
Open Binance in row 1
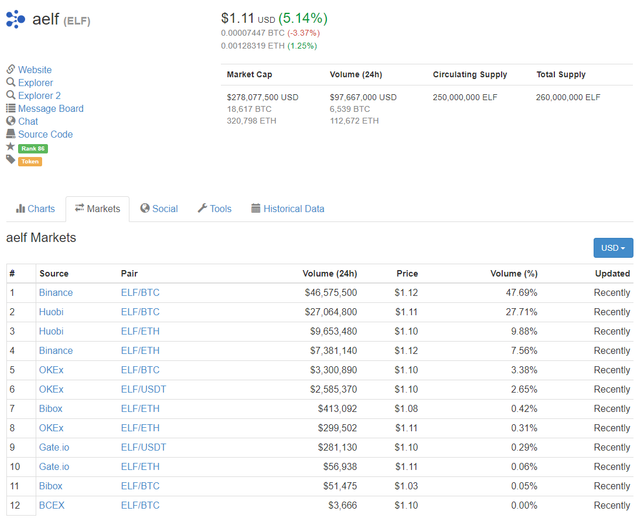pos(56,293)
